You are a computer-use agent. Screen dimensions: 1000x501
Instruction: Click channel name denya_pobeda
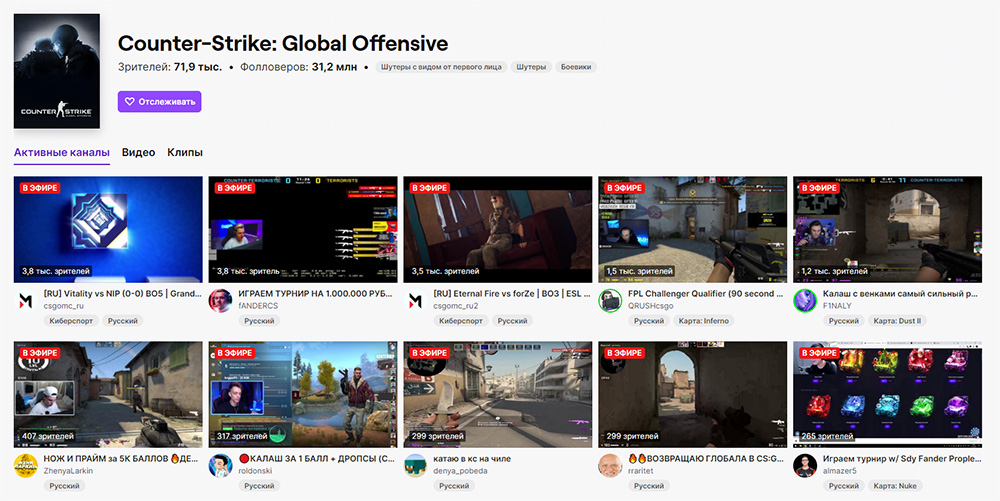tap(460, 471)
